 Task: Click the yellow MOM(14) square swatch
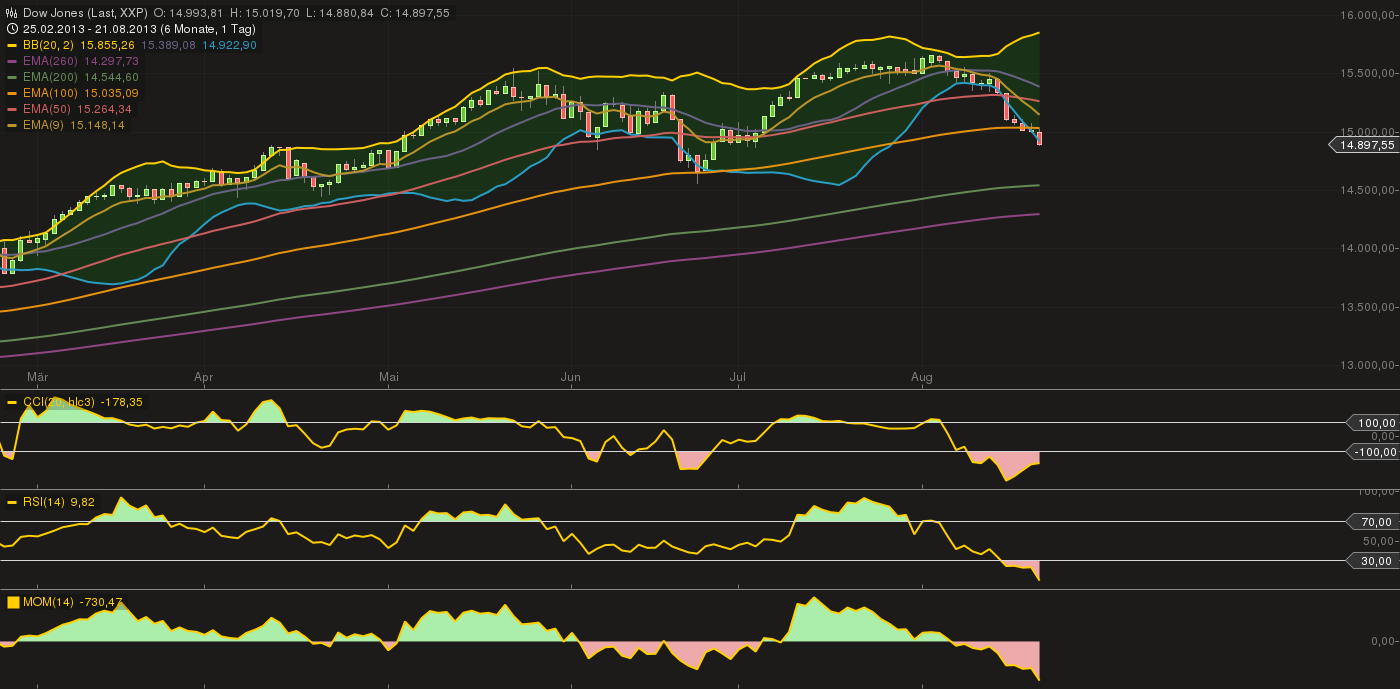pos(12,602)
